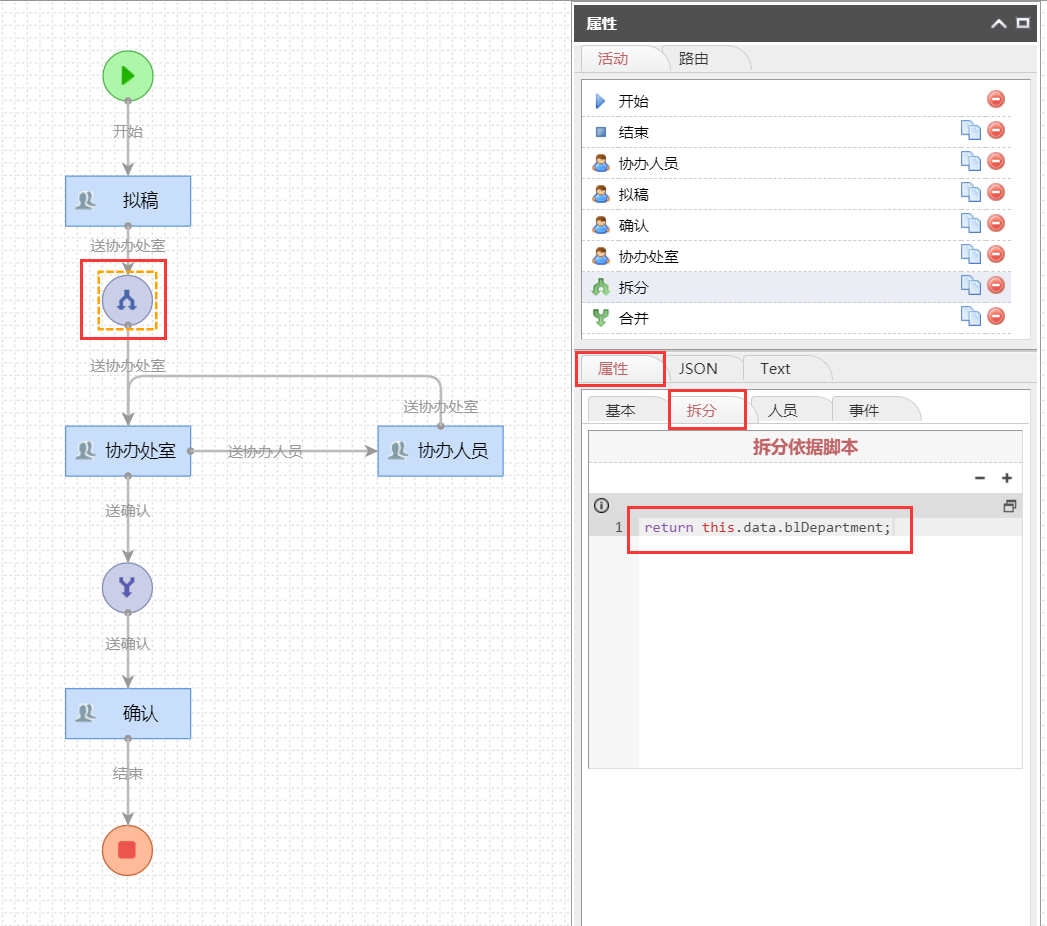Copy the 拟稿 activity in list
This screenshot has height=926, width=1047.
coord(970,192)
